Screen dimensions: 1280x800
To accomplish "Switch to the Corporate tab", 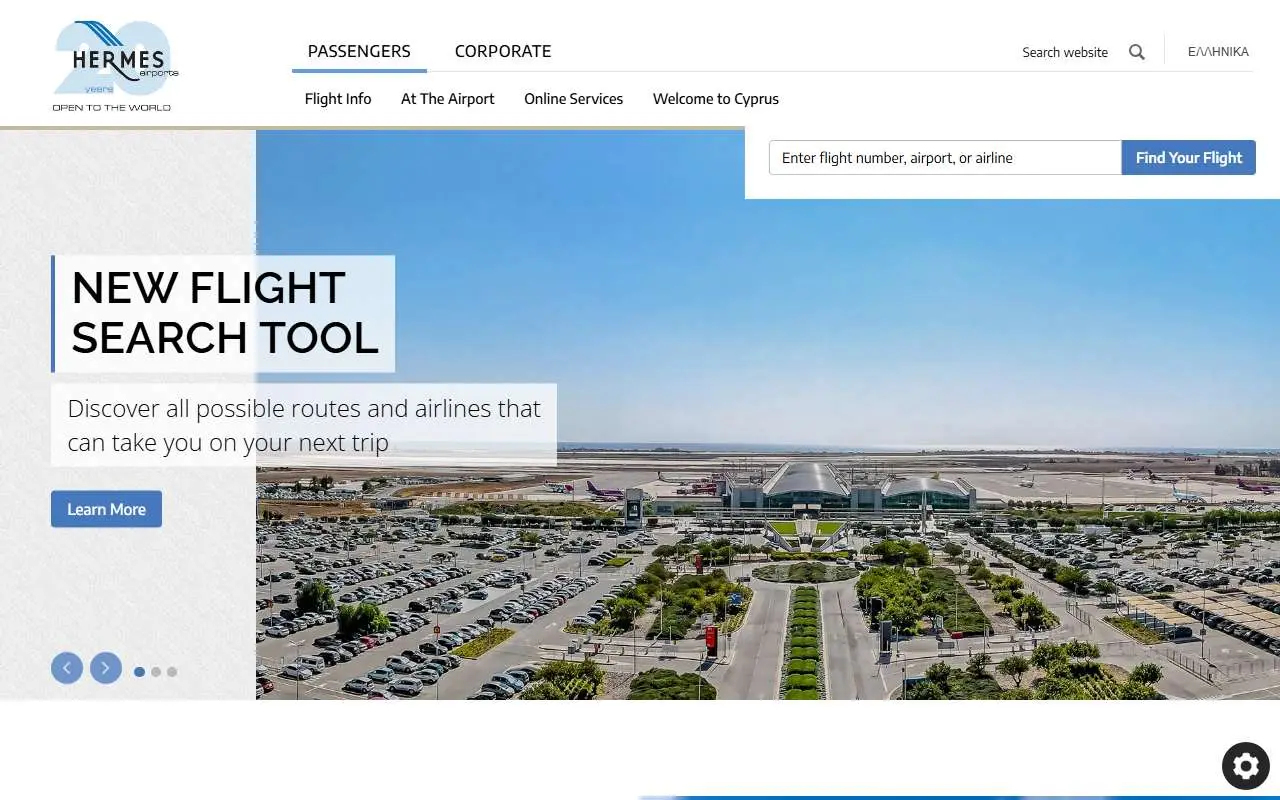I will point(503,51).
